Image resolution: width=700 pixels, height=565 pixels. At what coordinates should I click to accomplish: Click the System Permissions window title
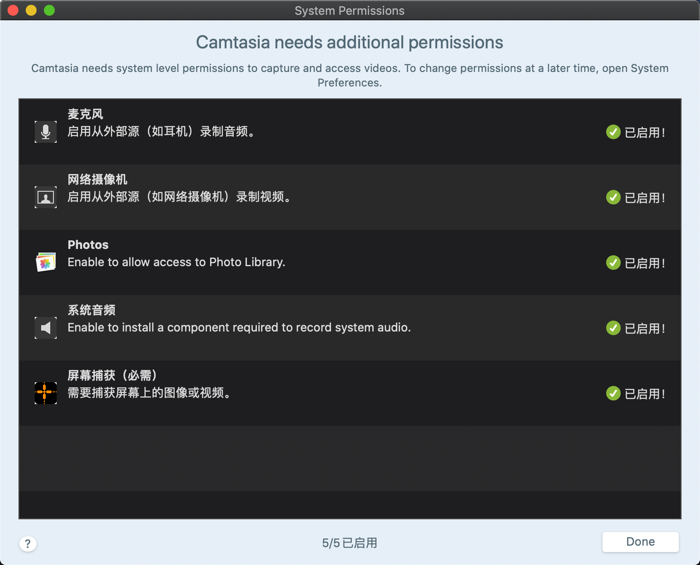pyautogui.click(x=350, y=11)
